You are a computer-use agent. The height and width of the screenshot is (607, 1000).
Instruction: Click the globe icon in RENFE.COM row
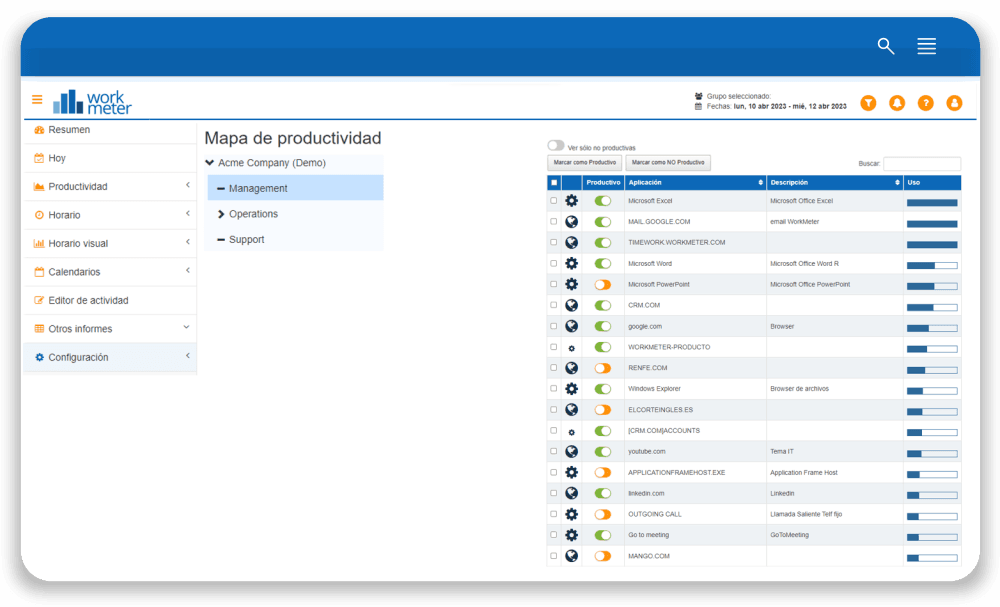tap(571, 368)
